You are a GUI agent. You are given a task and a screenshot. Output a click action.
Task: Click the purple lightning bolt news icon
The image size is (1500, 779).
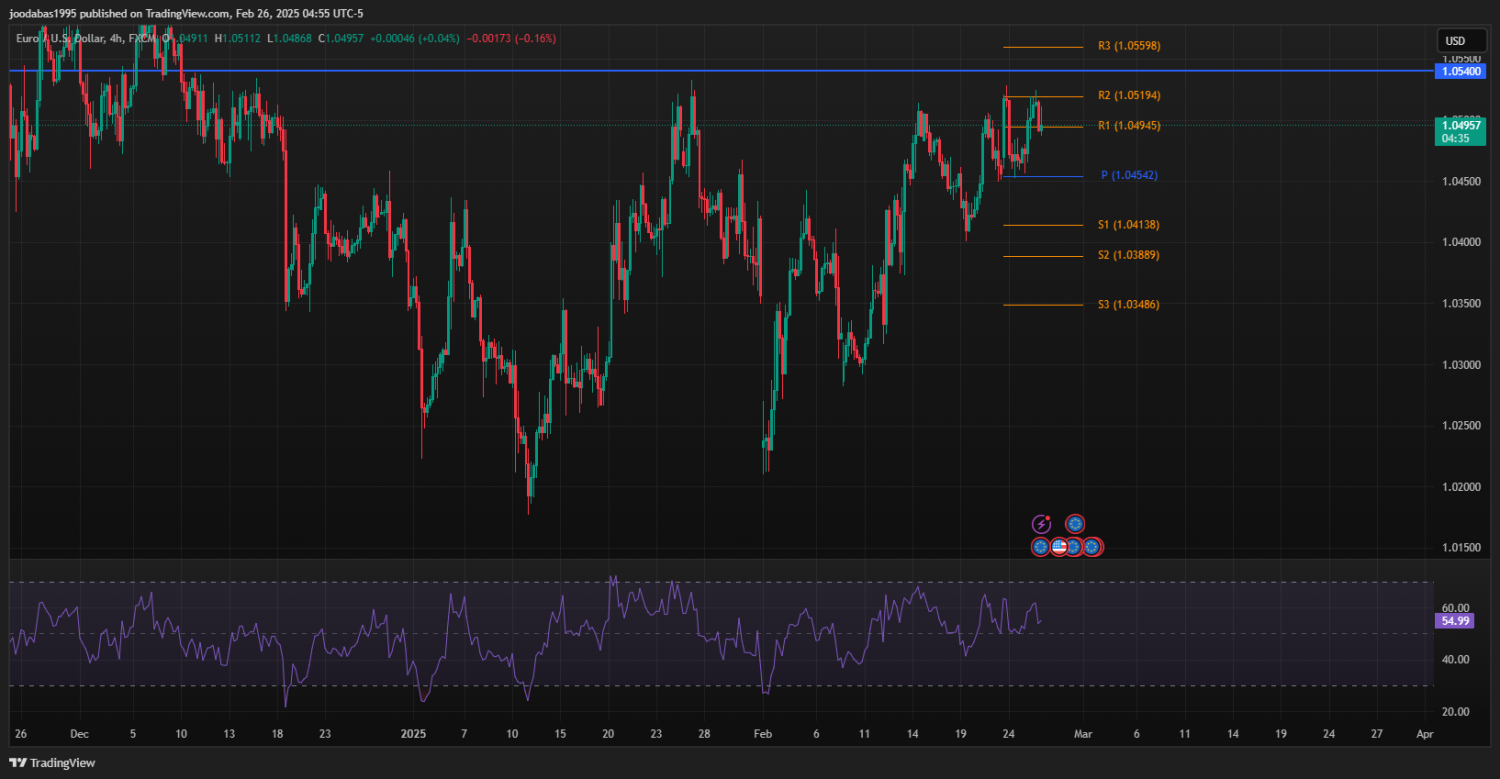coord(1041,524)
